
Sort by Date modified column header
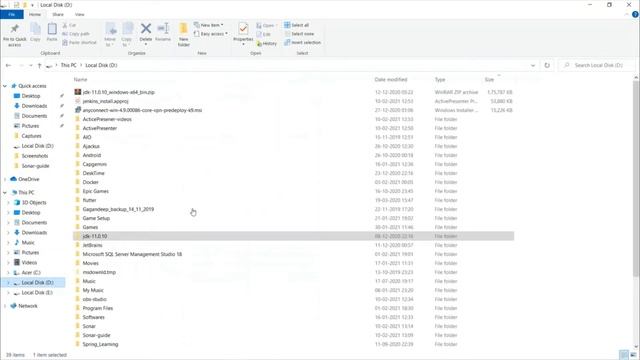click(x=391, y=80)
